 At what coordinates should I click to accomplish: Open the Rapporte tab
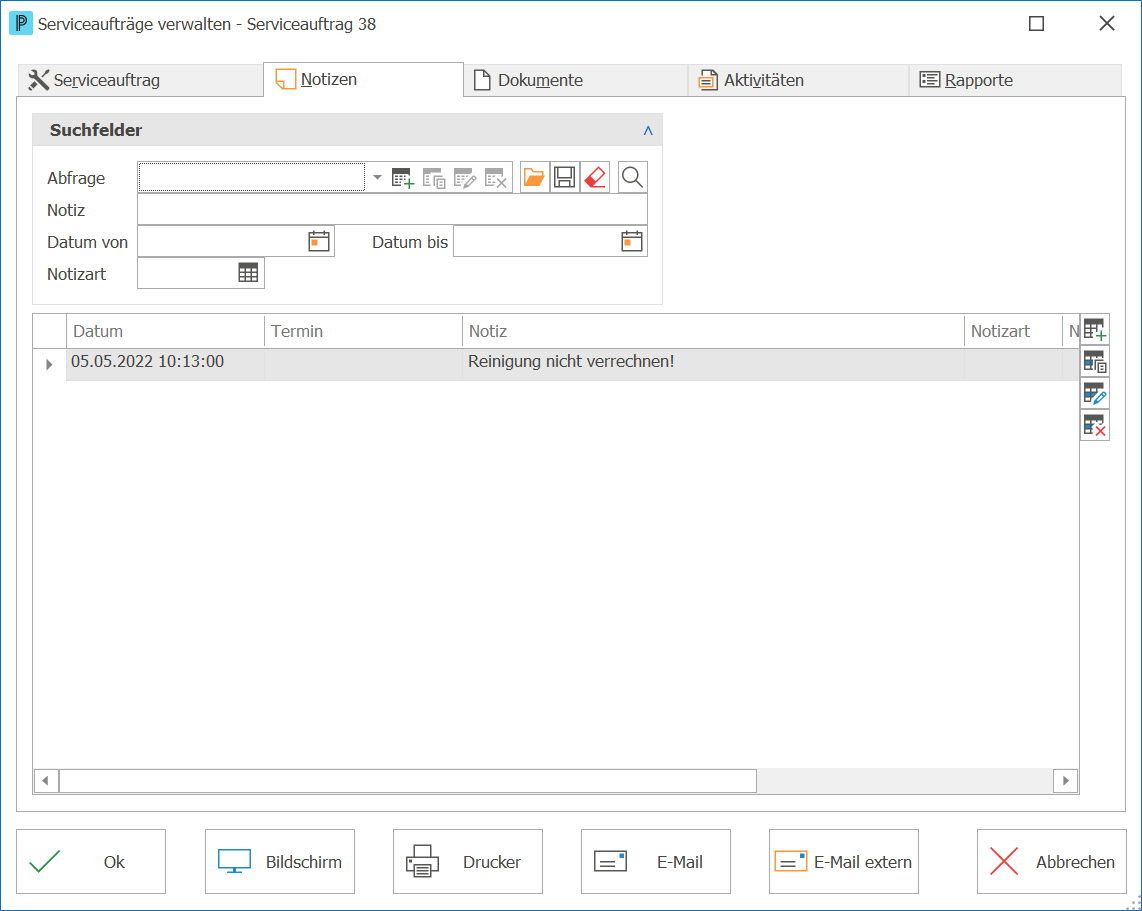pyautogui.click(x=1015, y=80)
